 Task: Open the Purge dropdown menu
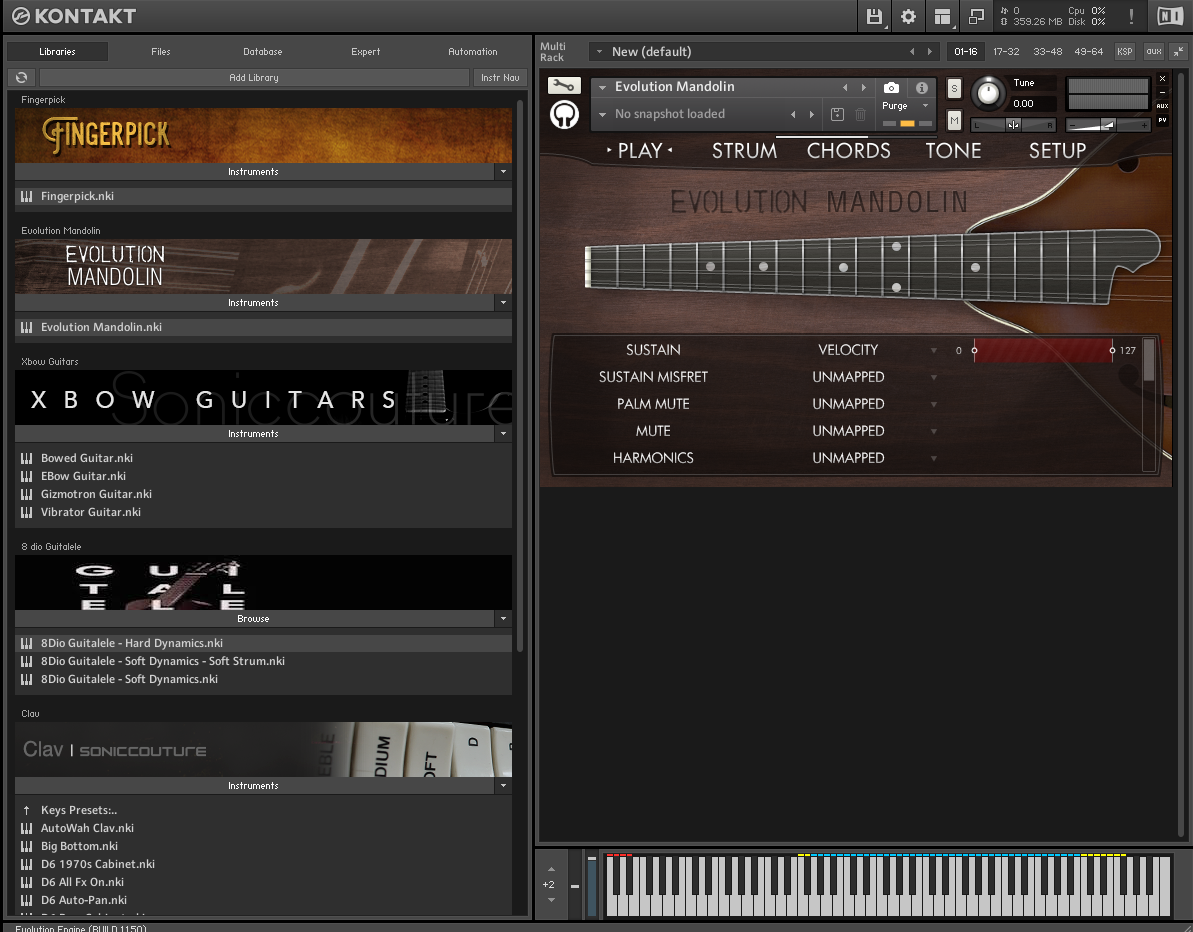(905, 106)
